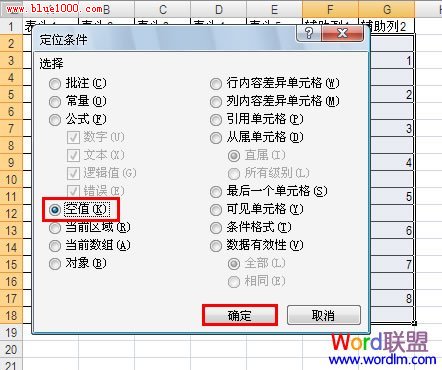Select the 对象(B) radio option
This screenshot has height=370, width=442.
pyautogui.click(x=77, y=263)
